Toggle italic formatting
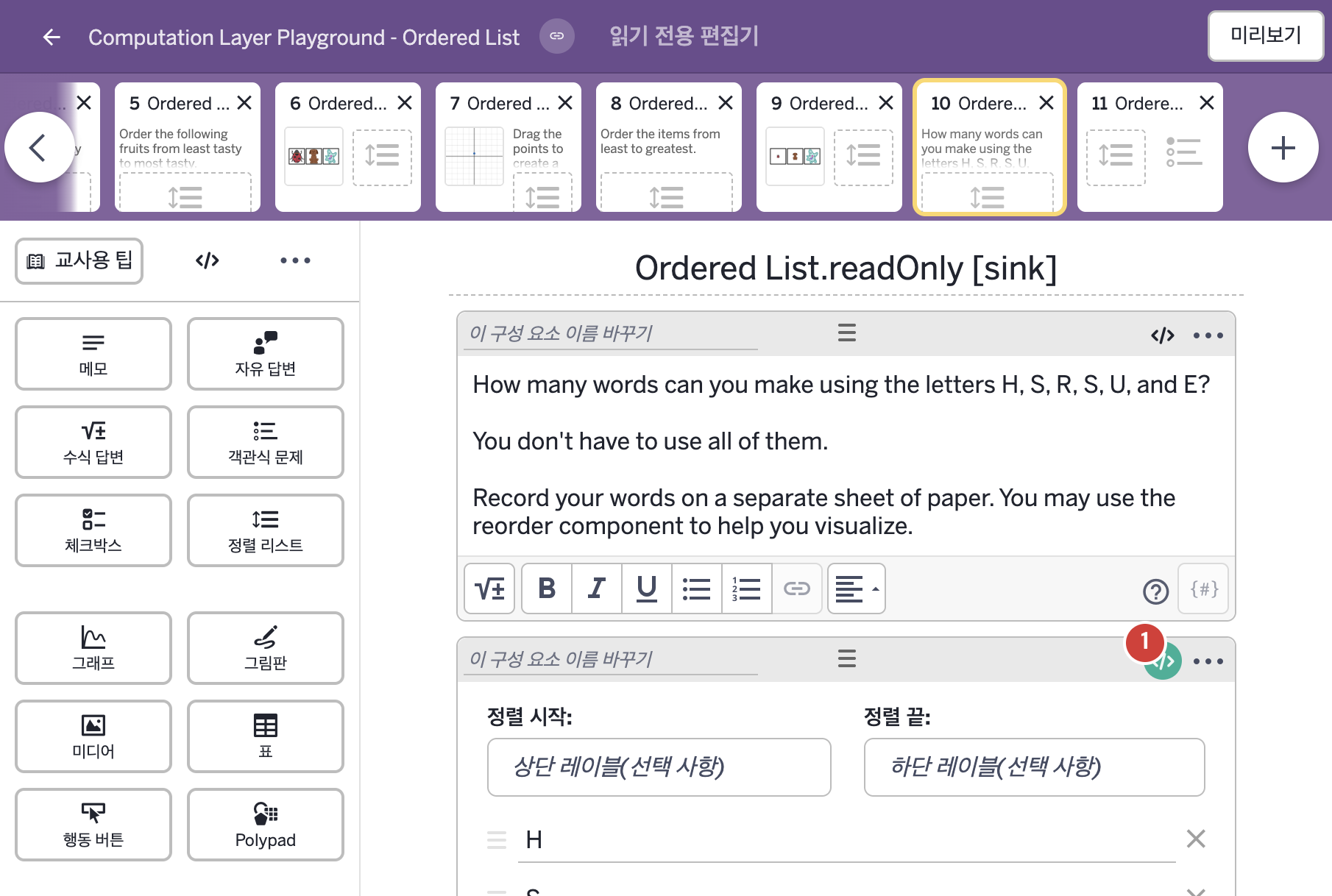 (x=597, y=589)
